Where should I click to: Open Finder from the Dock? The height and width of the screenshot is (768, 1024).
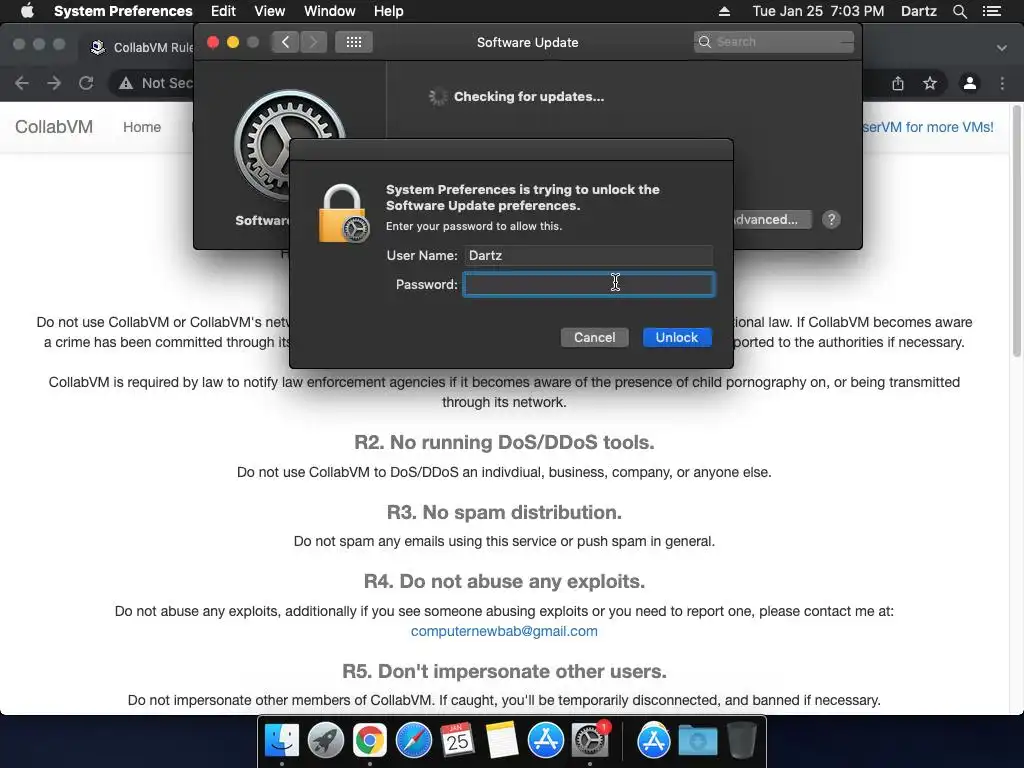pos(282,741)
